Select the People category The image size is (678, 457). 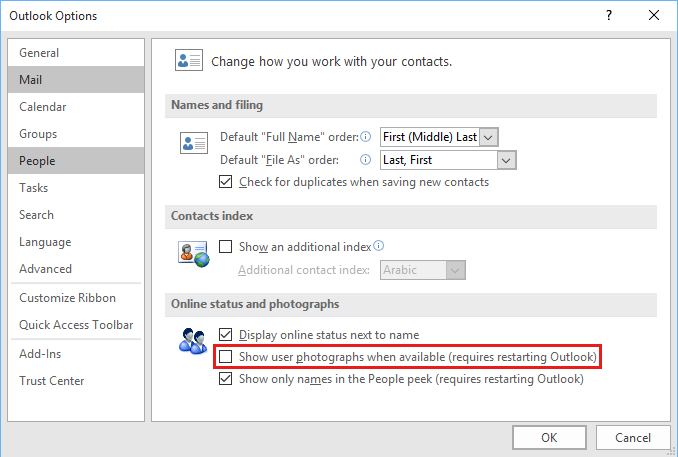pos(76,161)
